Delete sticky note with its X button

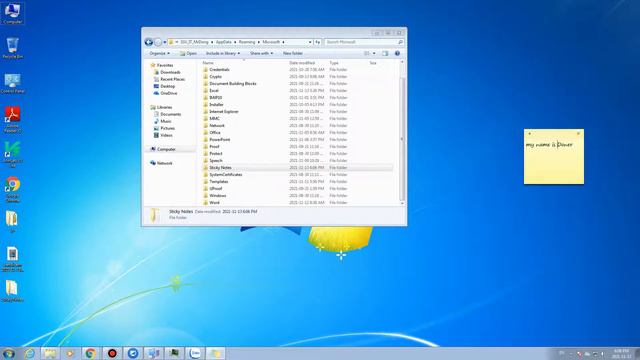[578, 133]
